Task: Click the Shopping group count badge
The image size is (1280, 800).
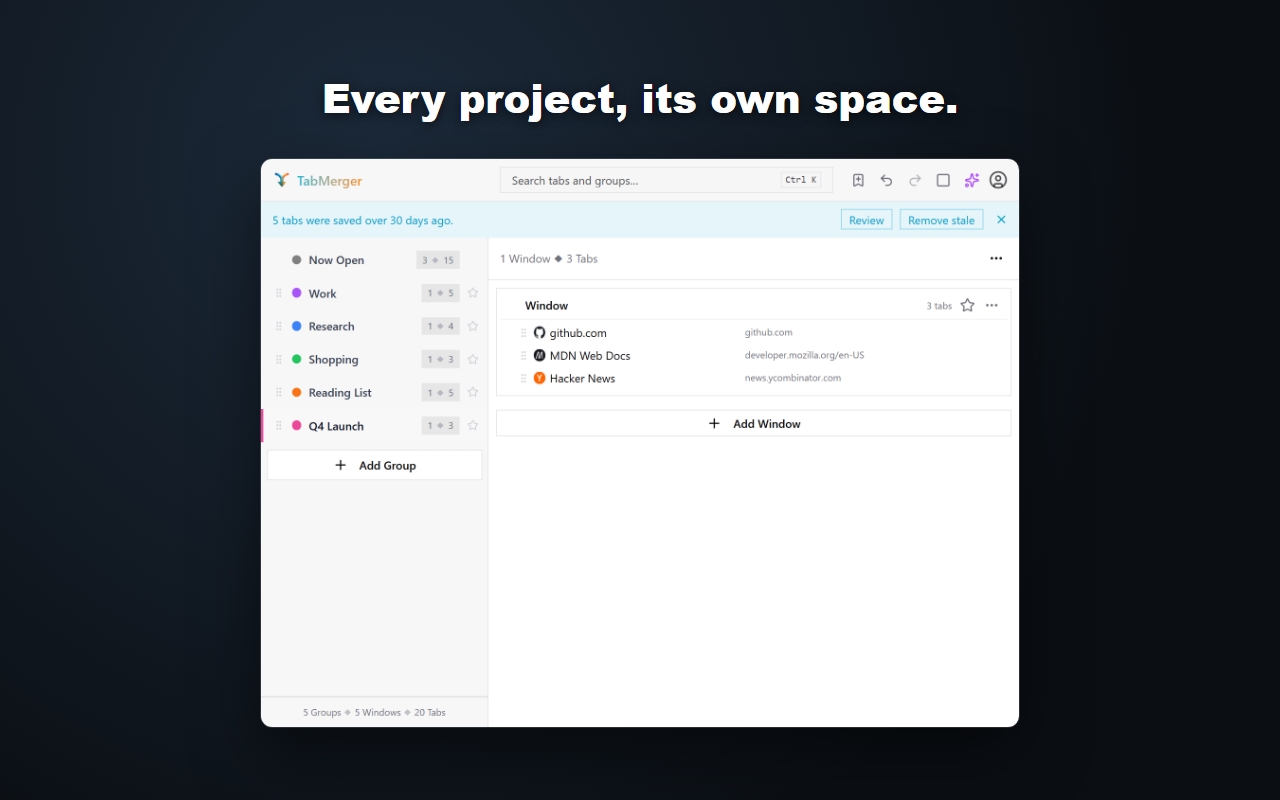Action: click(x=440, y=360)
